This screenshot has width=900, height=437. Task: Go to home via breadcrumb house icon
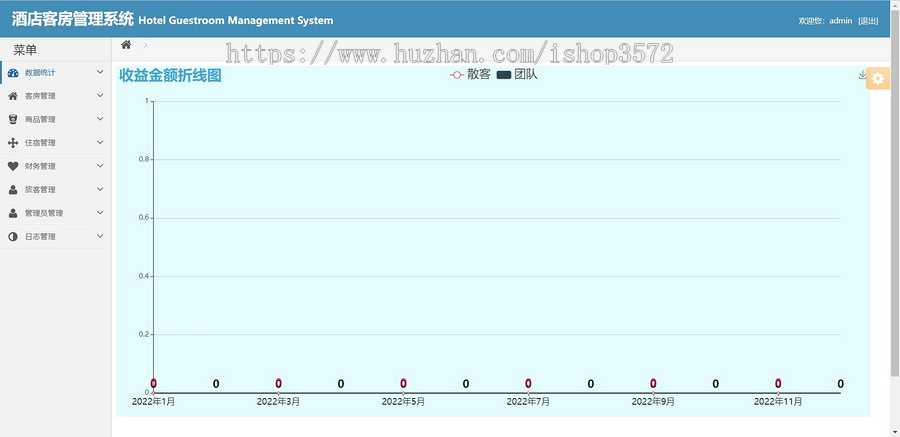point(126,45)
